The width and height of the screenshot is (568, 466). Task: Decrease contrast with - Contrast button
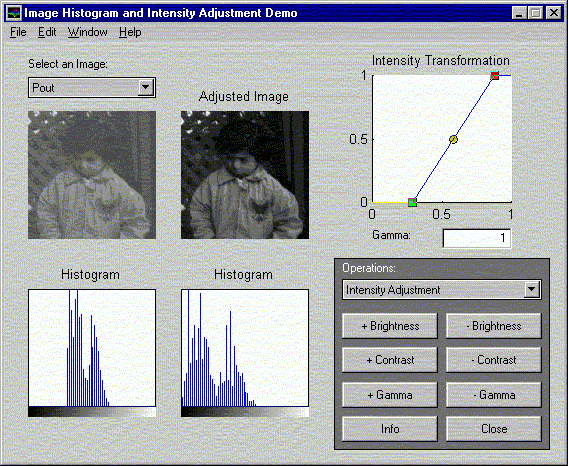tap(494, 360)
